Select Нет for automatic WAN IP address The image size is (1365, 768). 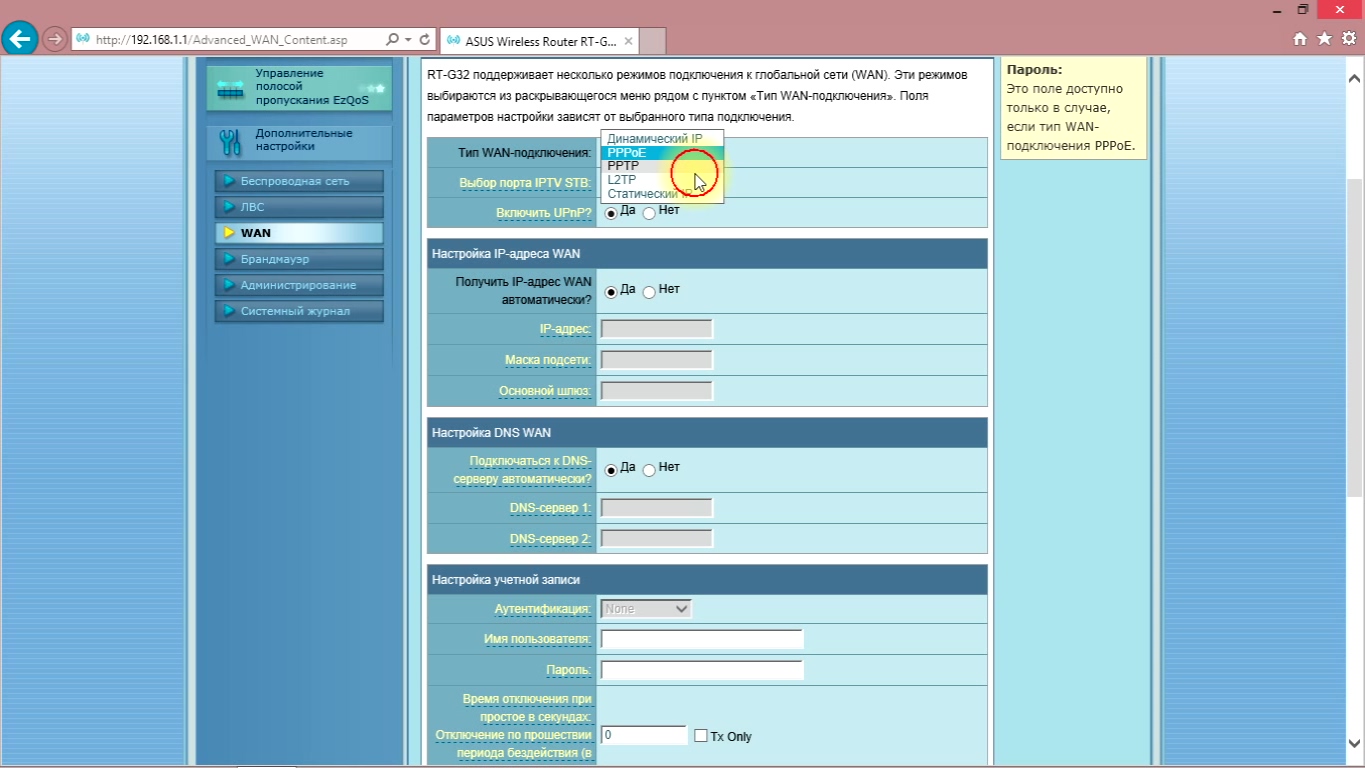click(x=649, y=291)
